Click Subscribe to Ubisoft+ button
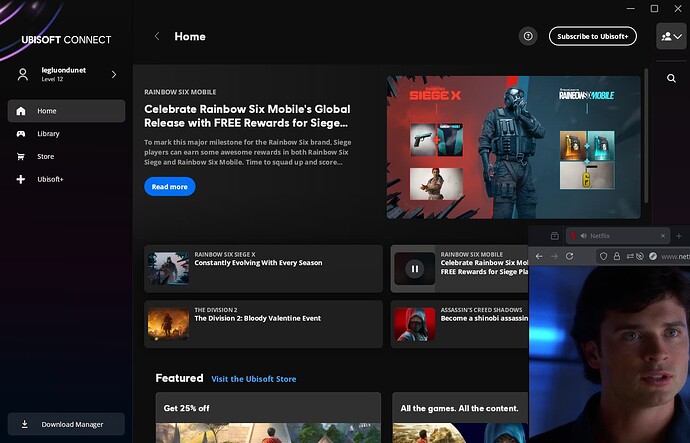 tap(592, 36)
